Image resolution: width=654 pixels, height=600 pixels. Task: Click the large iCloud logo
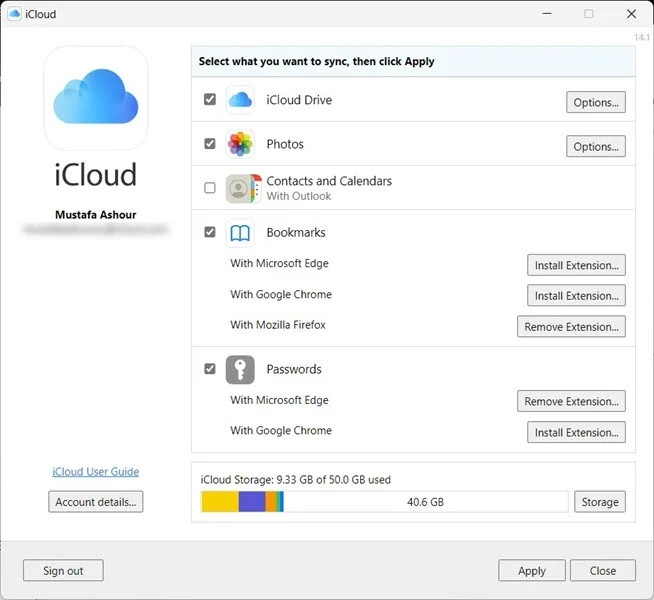pyautogui.click(x=96, y=98)
